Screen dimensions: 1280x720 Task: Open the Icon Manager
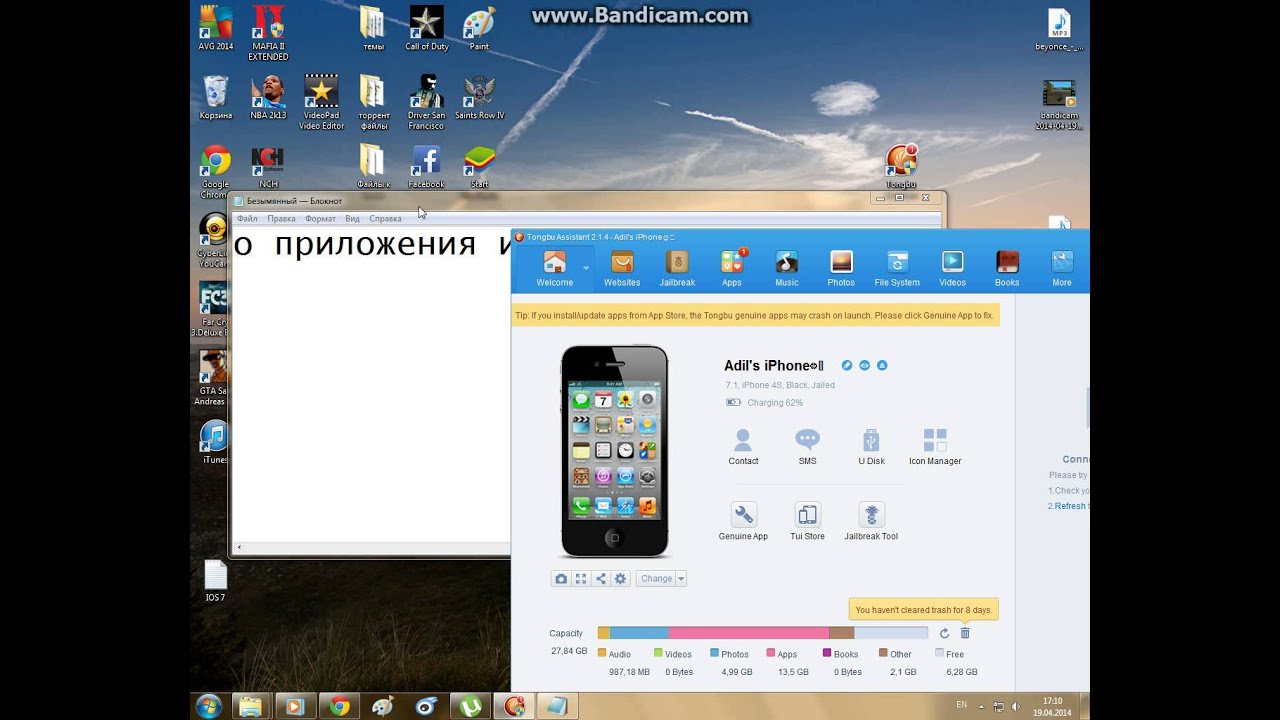935,447
